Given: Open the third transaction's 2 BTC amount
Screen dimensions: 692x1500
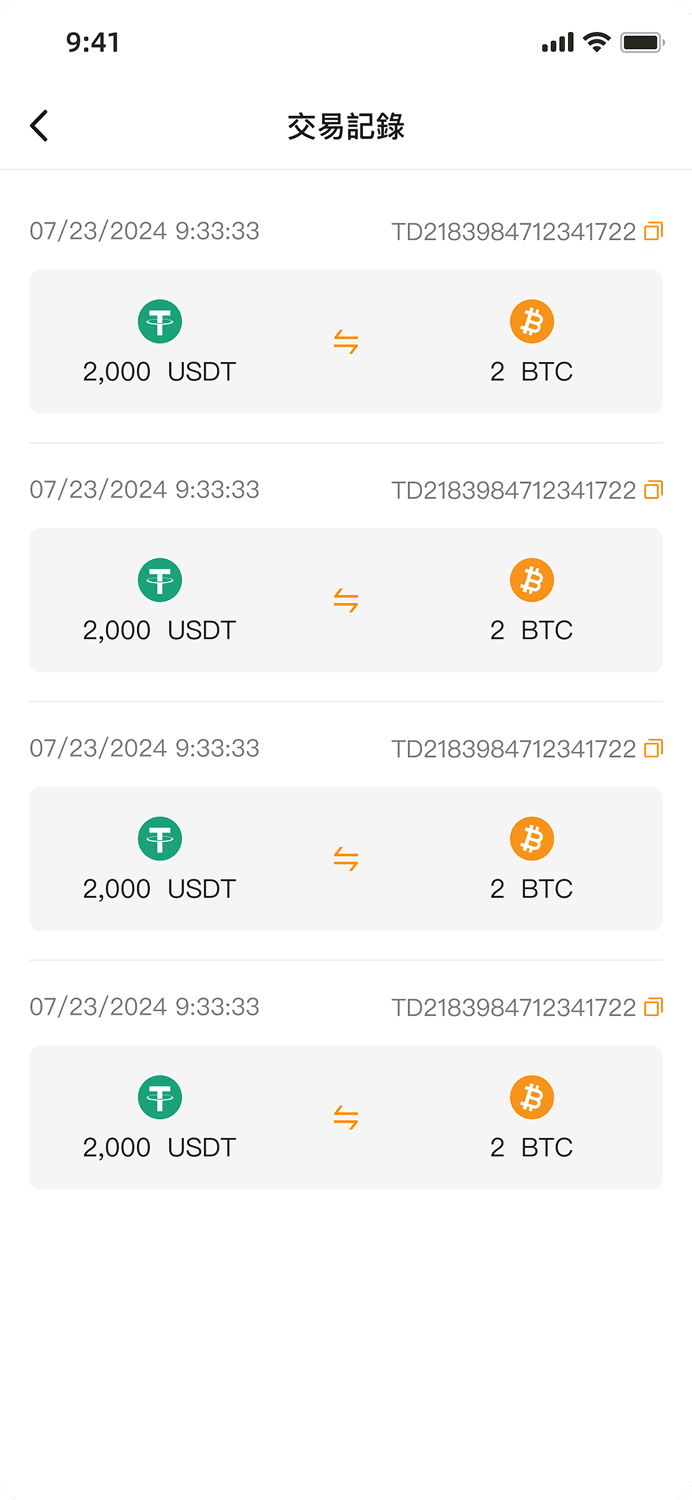Looking at the screenshot, I should (531, 889).
